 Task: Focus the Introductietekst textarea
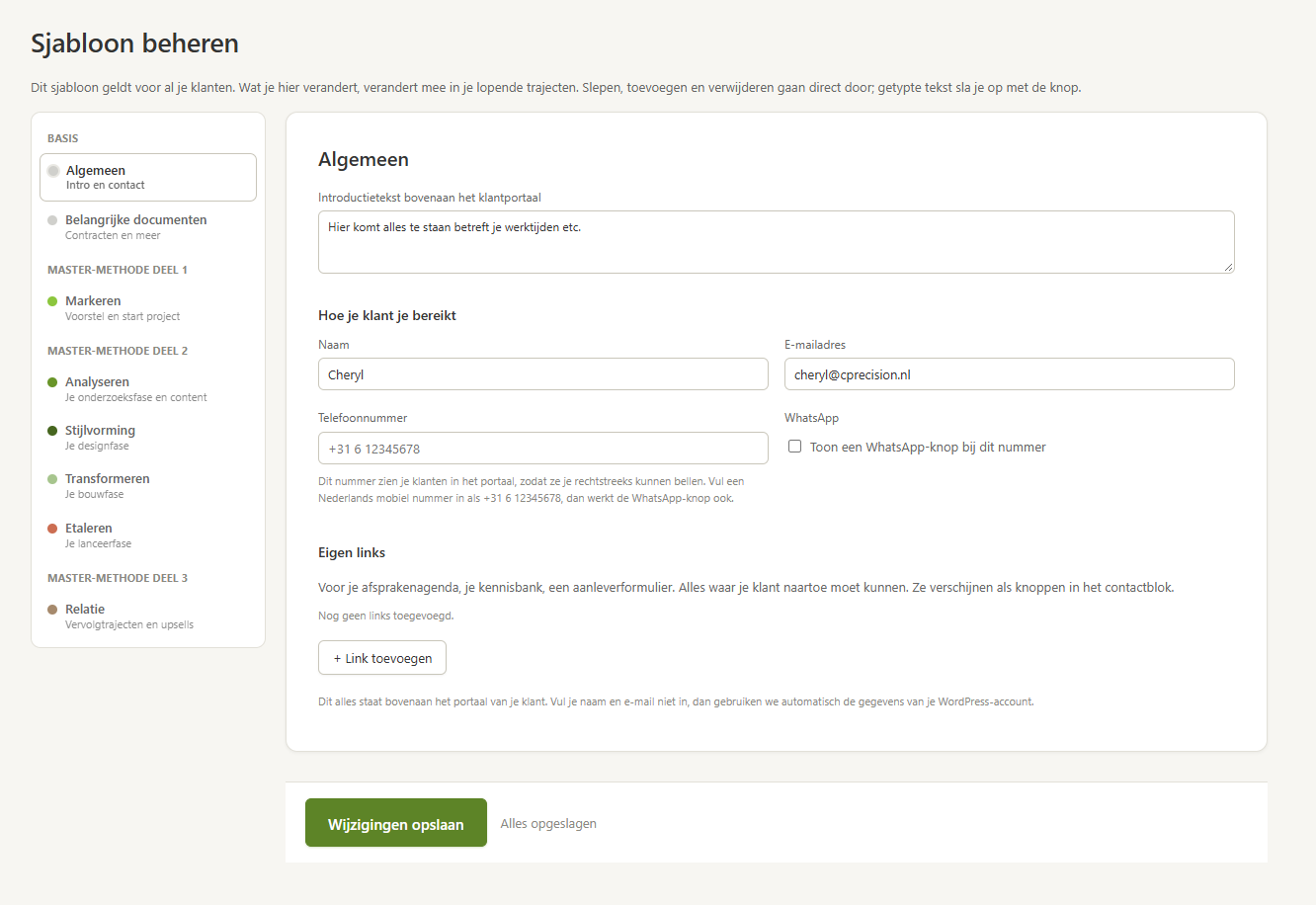click(x=777, y=241)
